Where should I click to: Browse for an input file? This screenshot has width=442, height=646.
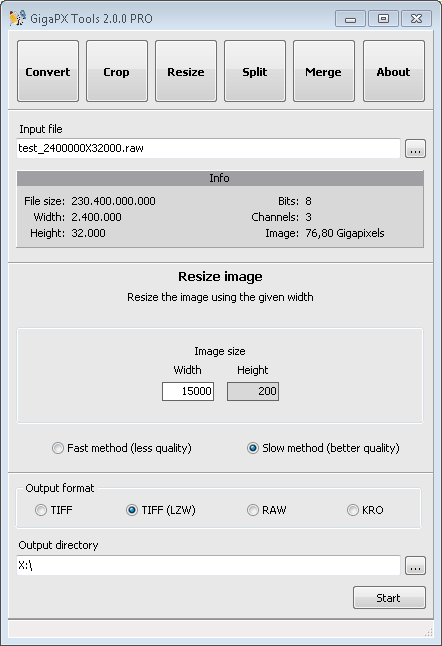415,149
